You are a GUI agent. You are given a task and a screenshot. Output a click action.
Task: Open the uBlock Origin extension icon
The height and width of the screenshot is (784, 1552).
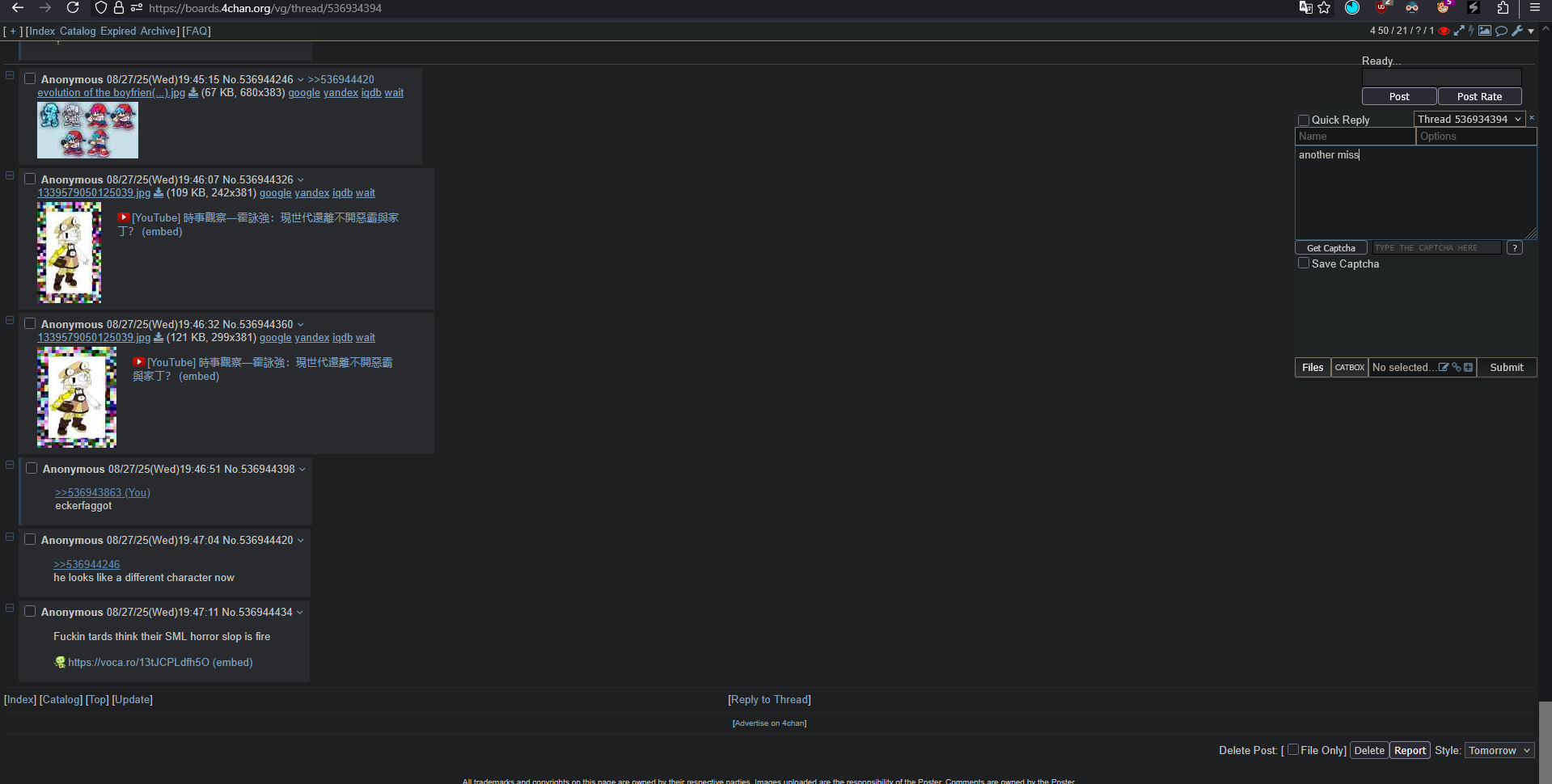click(x=1383, y=8)
